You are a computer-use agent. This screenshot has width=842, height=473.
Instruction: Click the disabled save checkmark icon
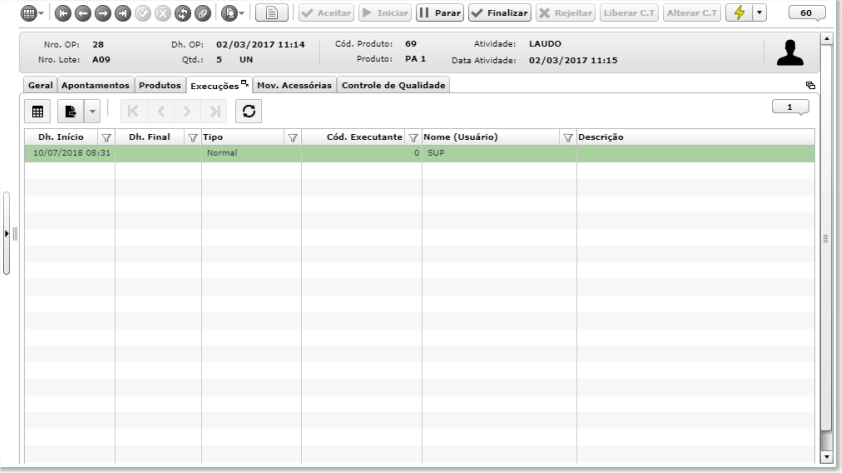143,13
